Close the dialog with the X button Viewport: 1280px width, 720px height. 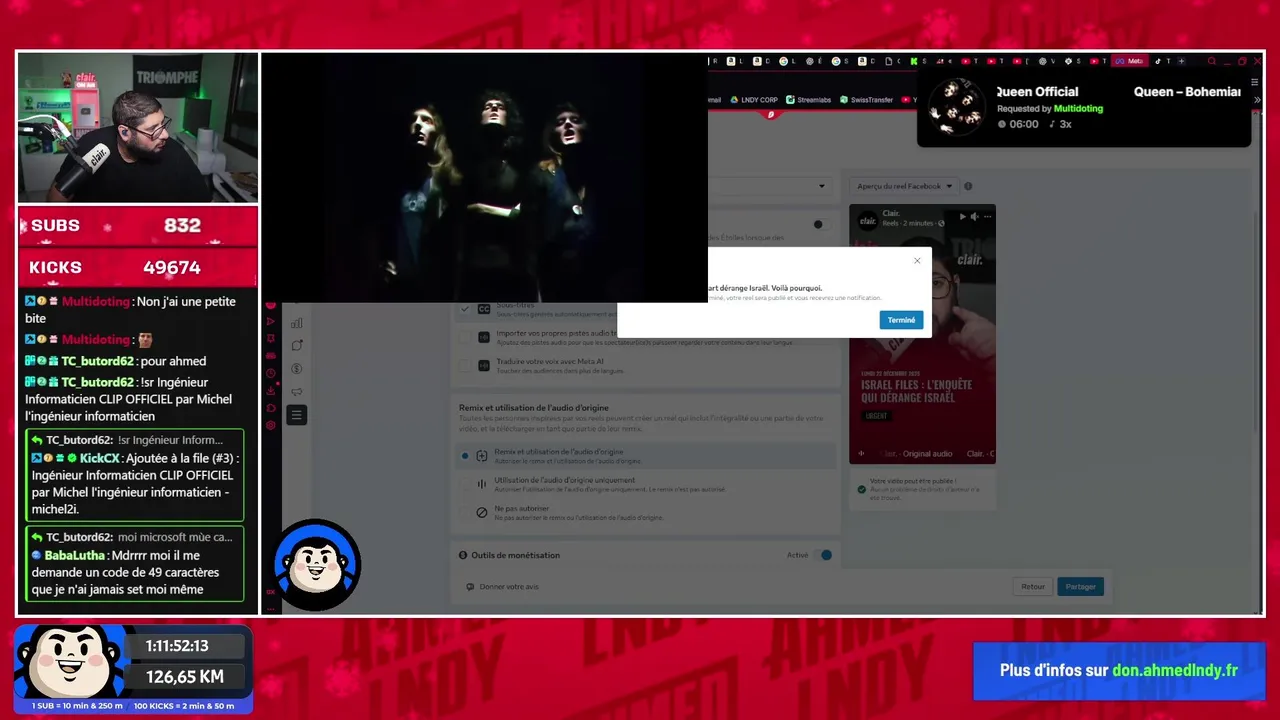[x=917, y=261]
